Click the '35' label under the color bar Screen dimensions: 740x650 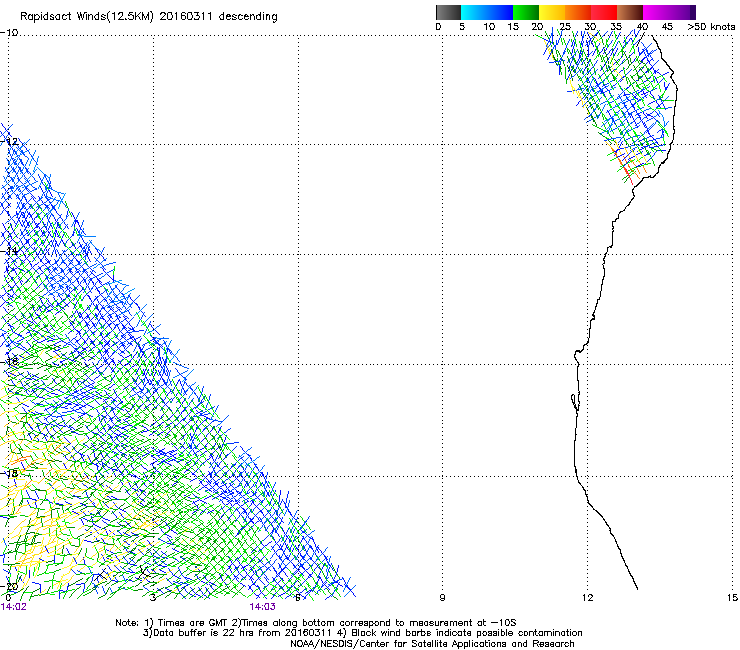pyautogui.click(x=616, y=26)
